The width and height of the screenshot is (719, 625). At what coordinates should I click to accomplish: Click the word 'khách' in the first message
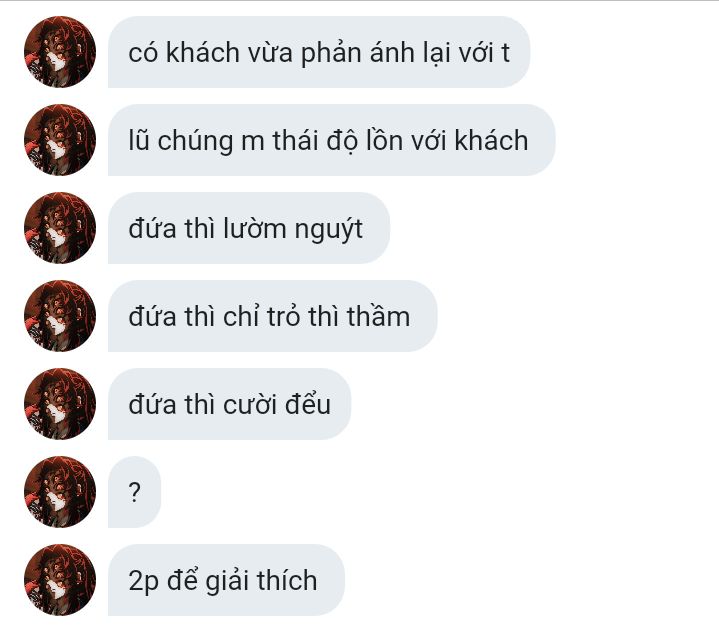tap(203, 52)
